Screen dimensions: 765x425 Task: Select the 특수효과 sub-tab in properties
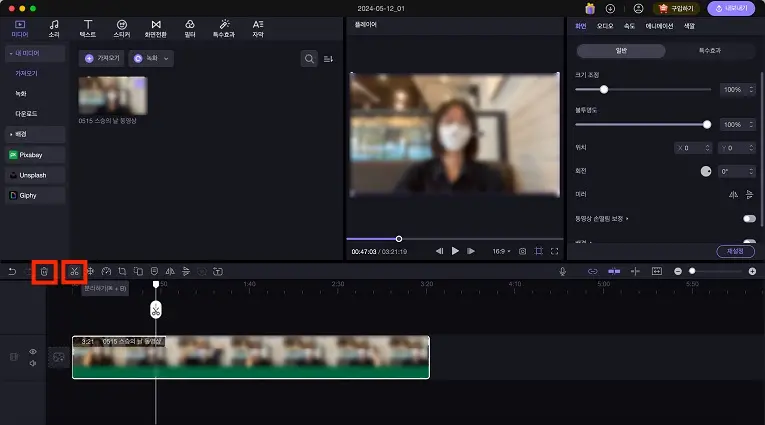[710, 49]
